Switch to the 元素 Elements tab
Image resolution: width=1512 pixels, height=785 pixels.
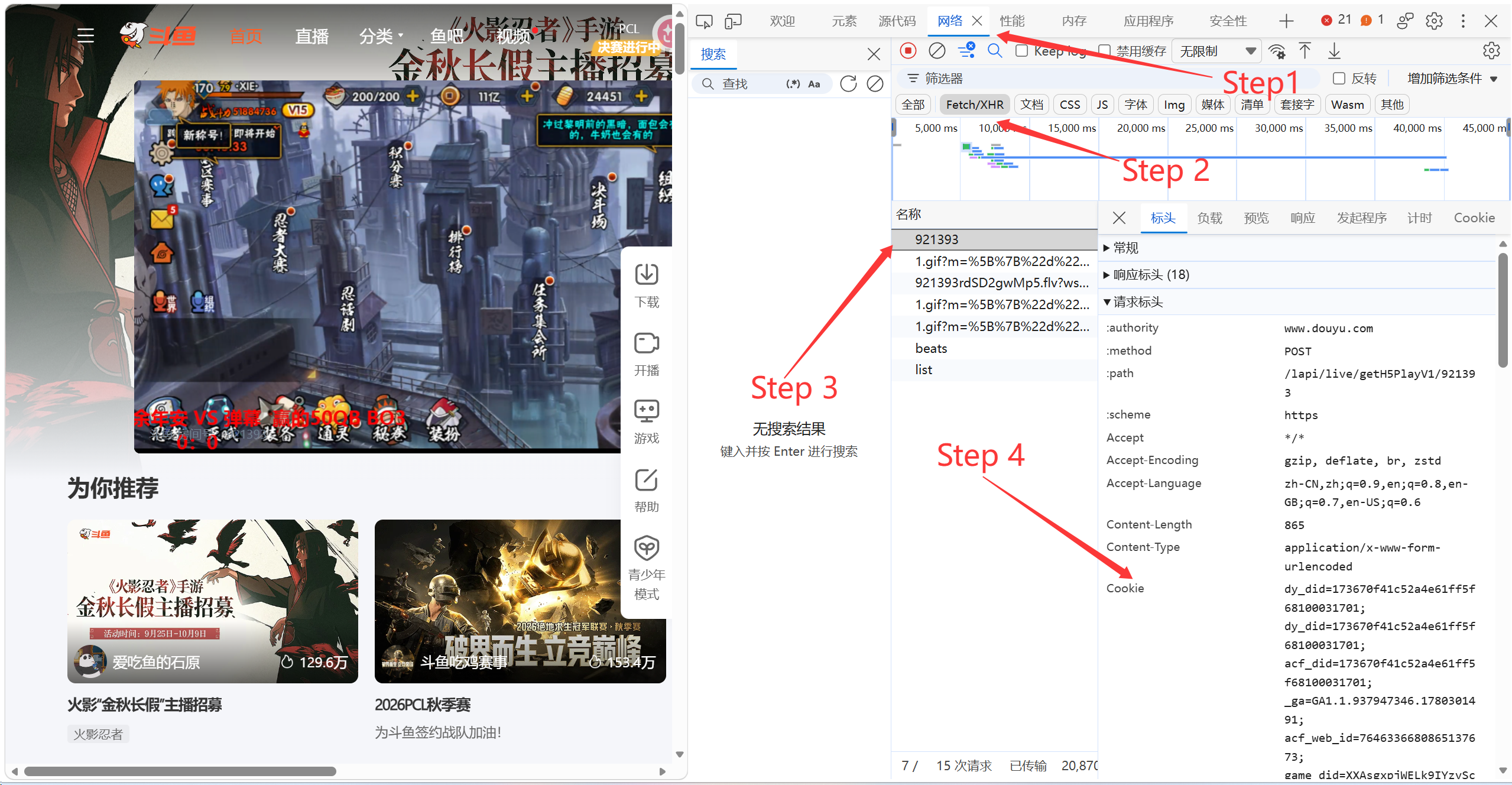click(844, 21)
